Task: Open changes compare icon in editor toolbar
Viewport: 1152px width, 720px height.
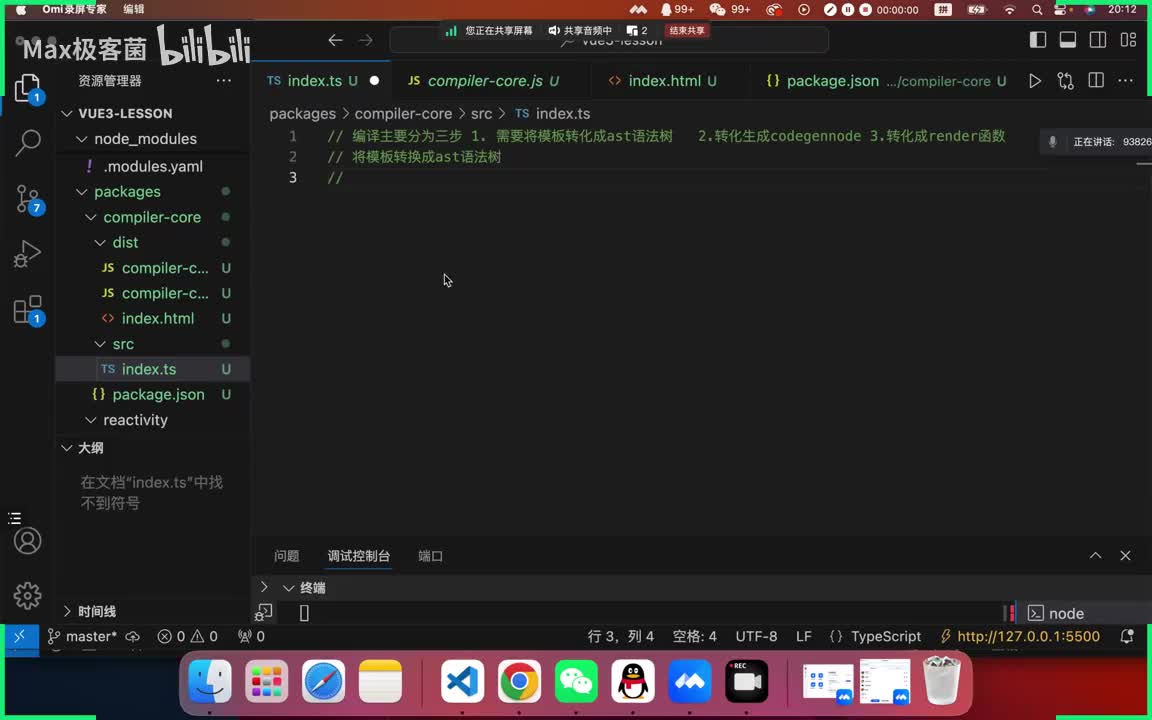Action: [1065, 81]
